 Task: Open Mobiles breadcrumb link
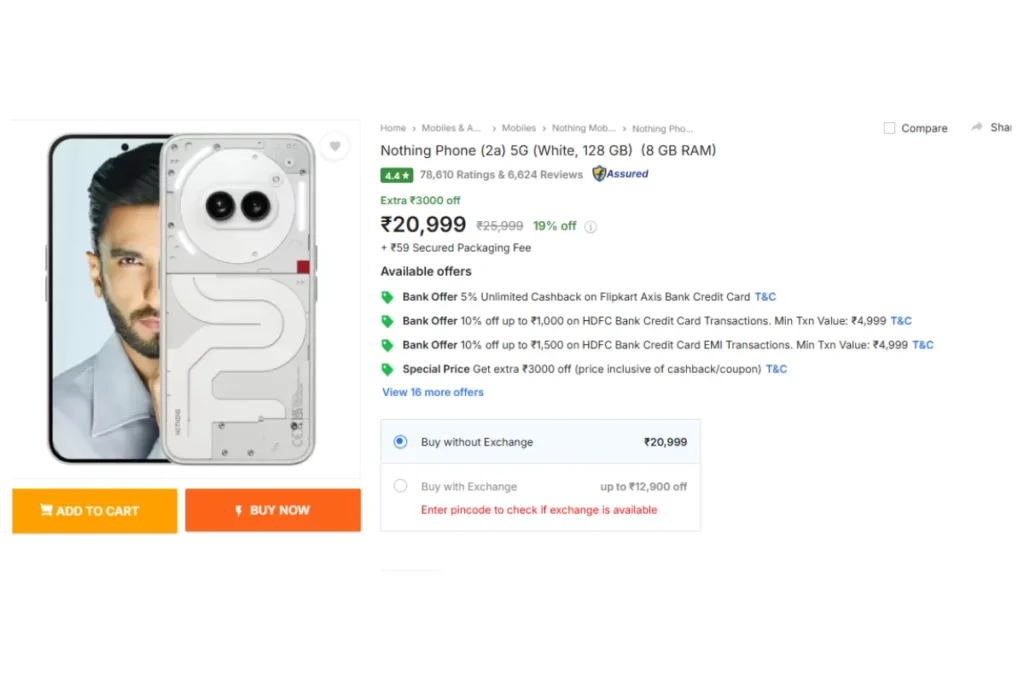tap(519, 128)
